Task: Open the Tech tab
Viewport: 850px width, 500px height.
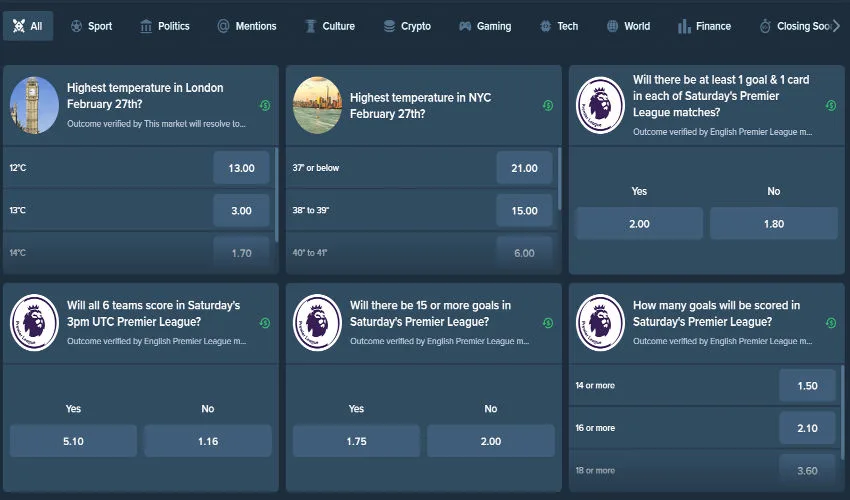Action: tap(559, 26)
